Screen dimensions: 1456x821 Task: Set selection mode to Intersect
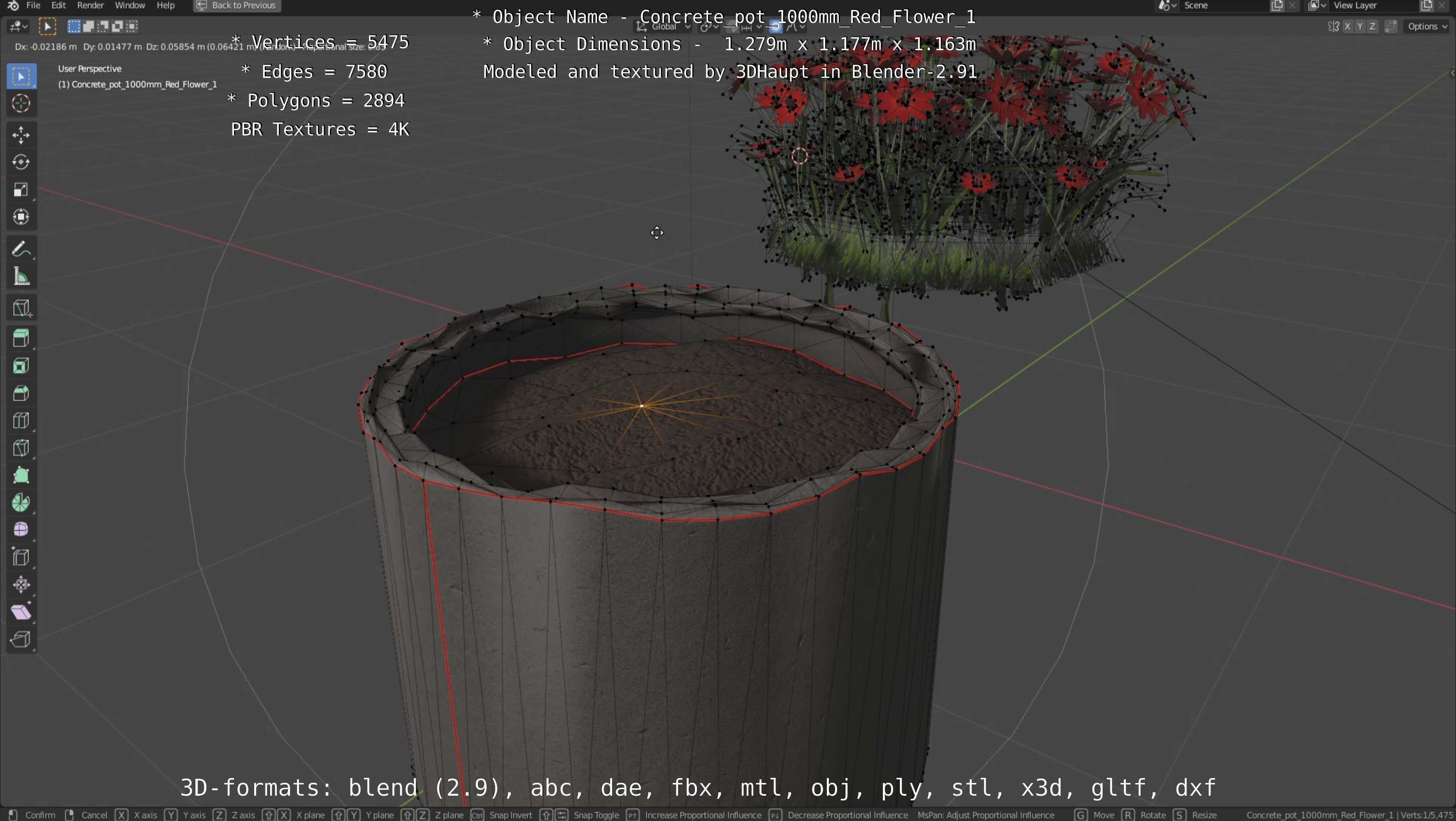(x=132, y=26)
